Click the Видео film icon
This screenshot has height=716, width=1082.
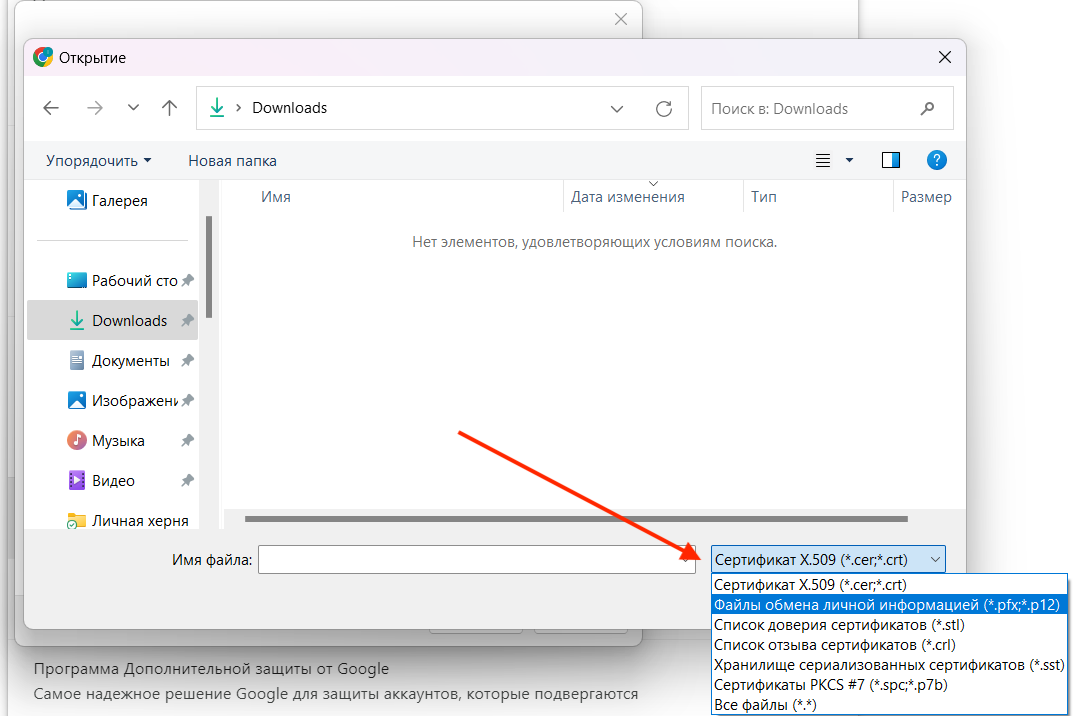point(76,480)
